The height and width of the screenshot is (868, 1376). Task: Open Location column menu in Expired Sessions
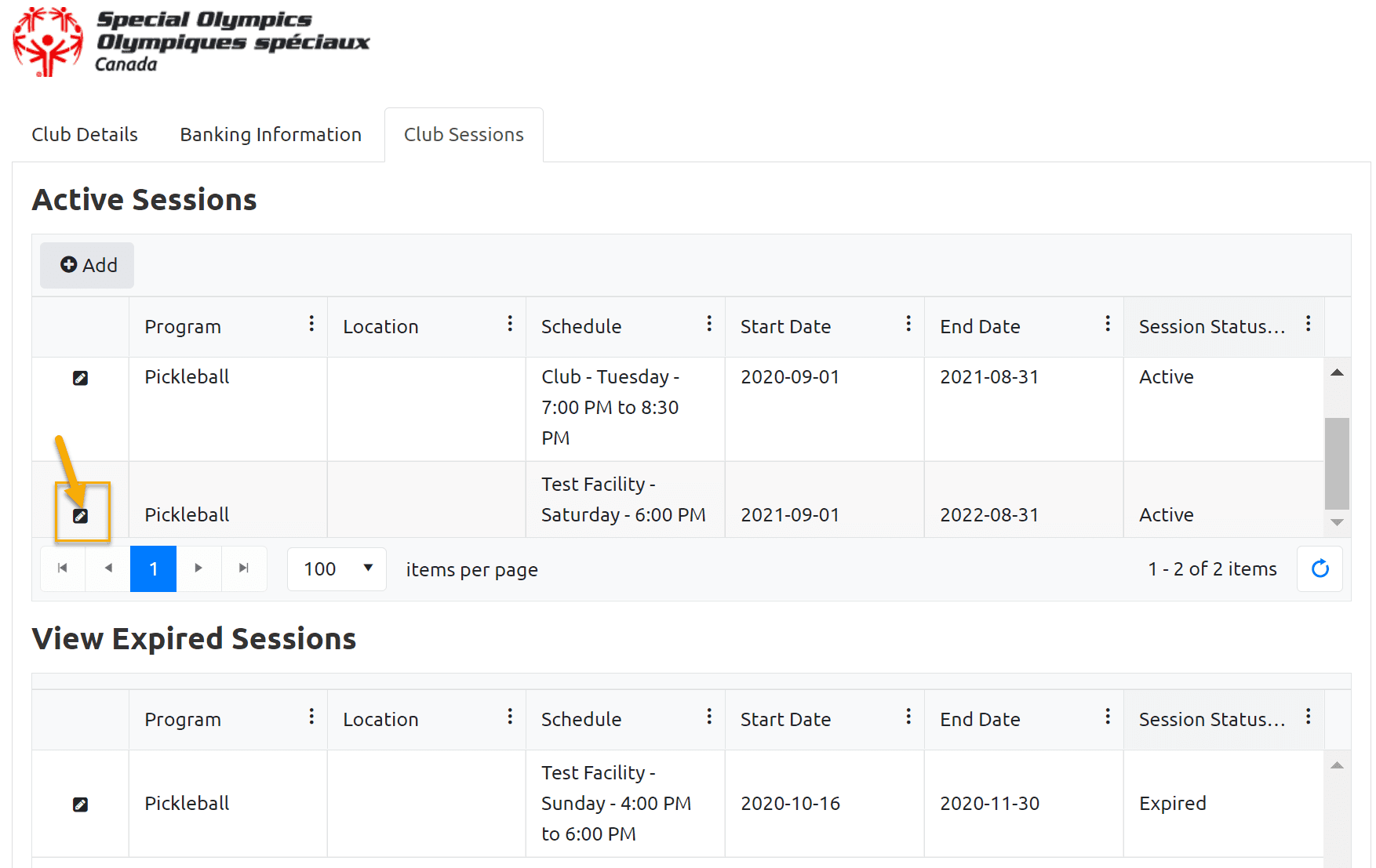tap(510, 717)
